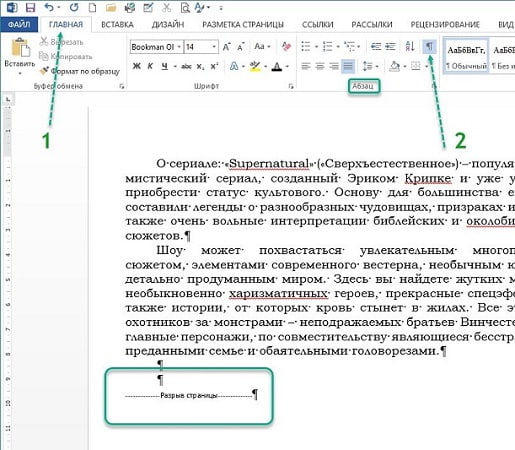Image resolution: width=515 pixels, height=450 pixels.
Task: Create new blank document icon
Action: tap(92, 7)
